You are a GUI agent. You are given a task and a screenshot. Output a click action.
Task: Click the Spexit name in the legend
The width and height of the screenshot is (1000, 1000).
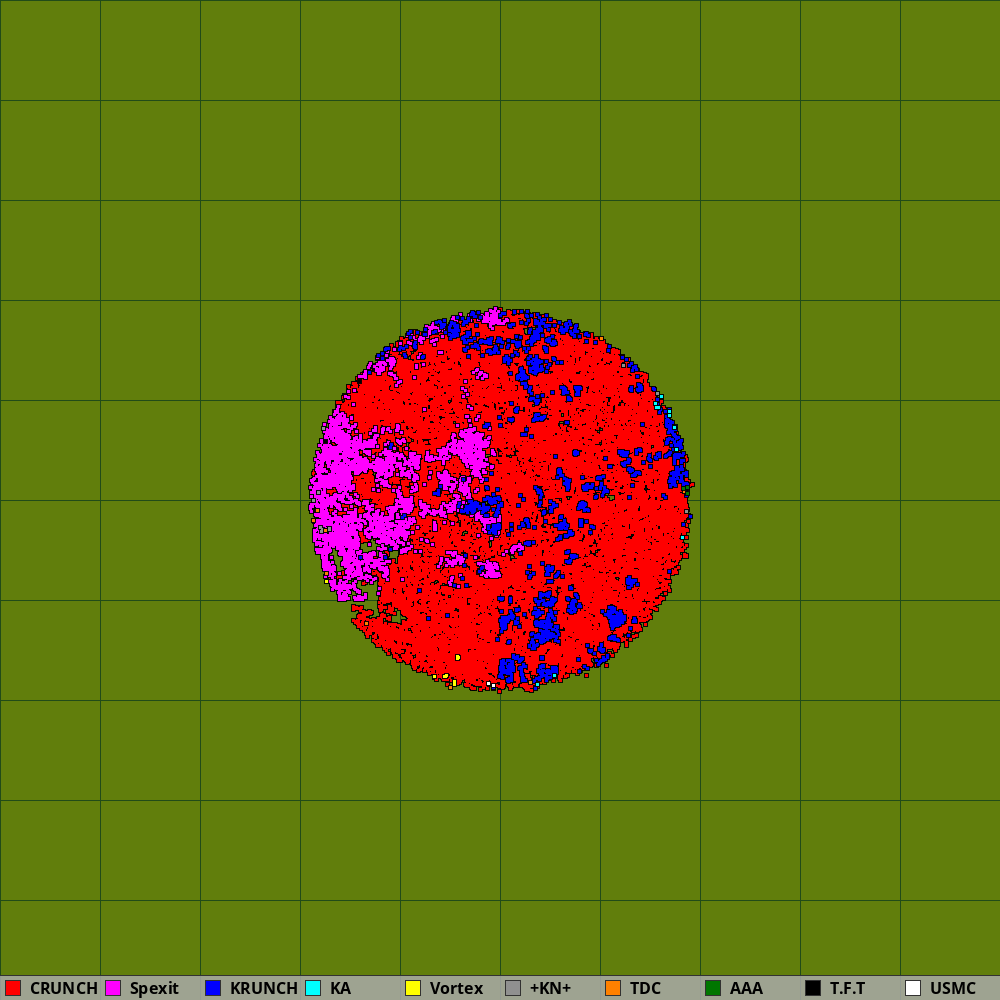tap(154, 988)
